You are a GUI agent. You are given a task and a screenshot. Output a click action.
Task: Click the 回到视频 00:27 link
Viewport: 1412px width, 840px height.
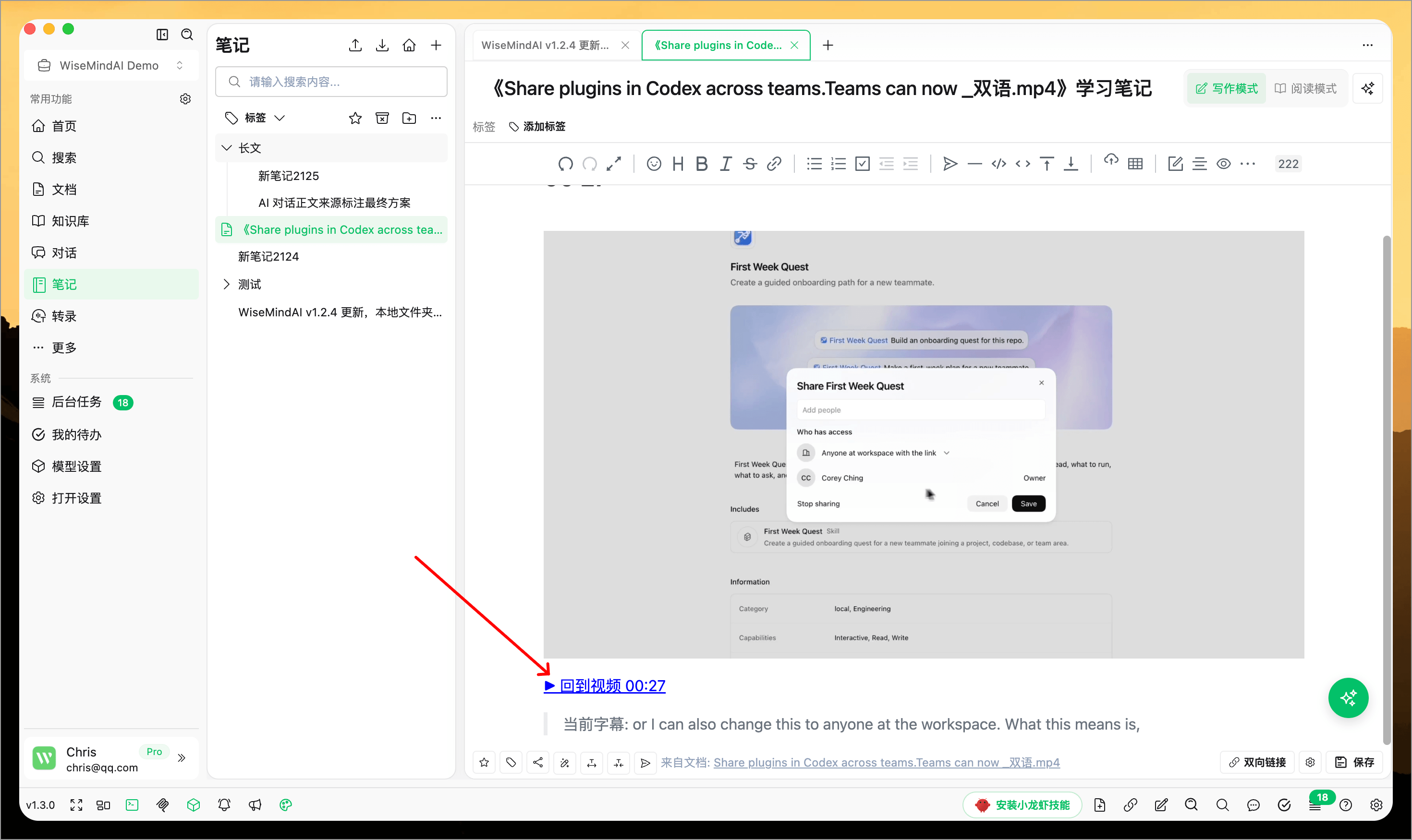pos(604,685)
